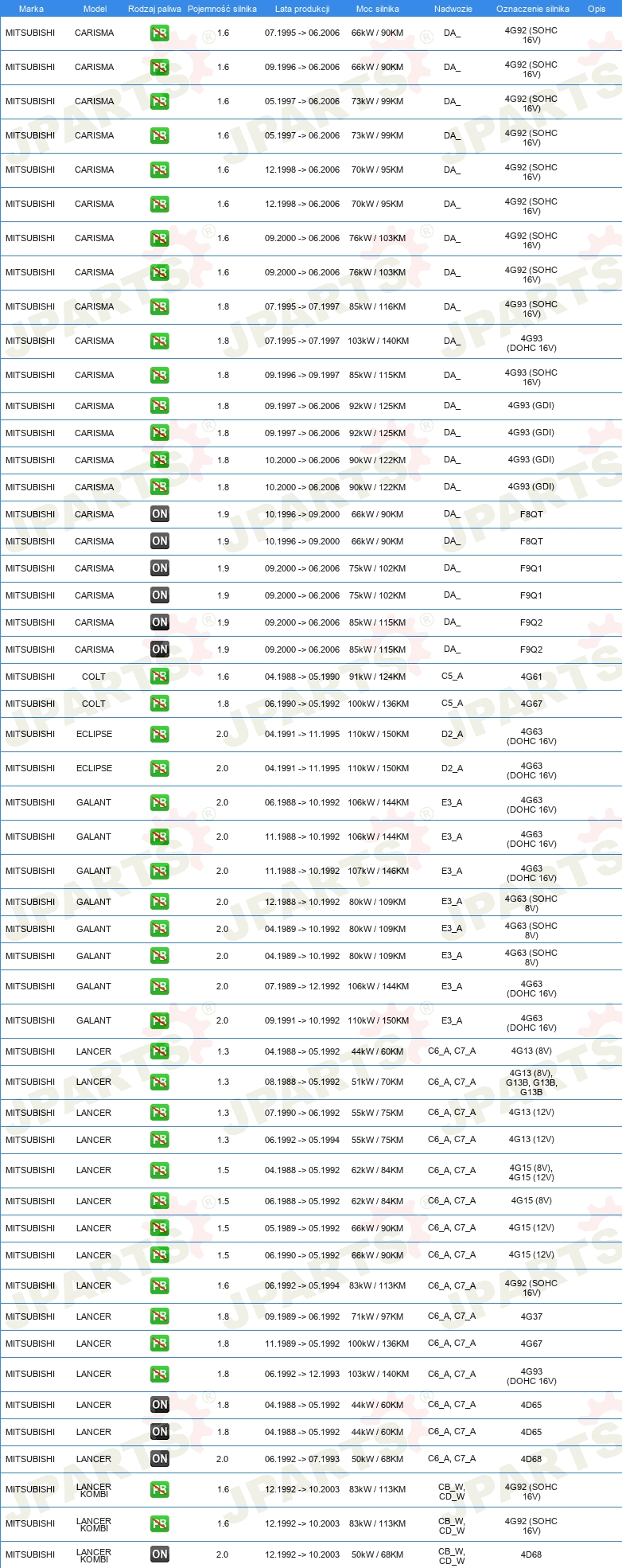Click the PB fuel icon in Lancer 11.1989 -> 05.1992 row

[x=160, y=1344]
